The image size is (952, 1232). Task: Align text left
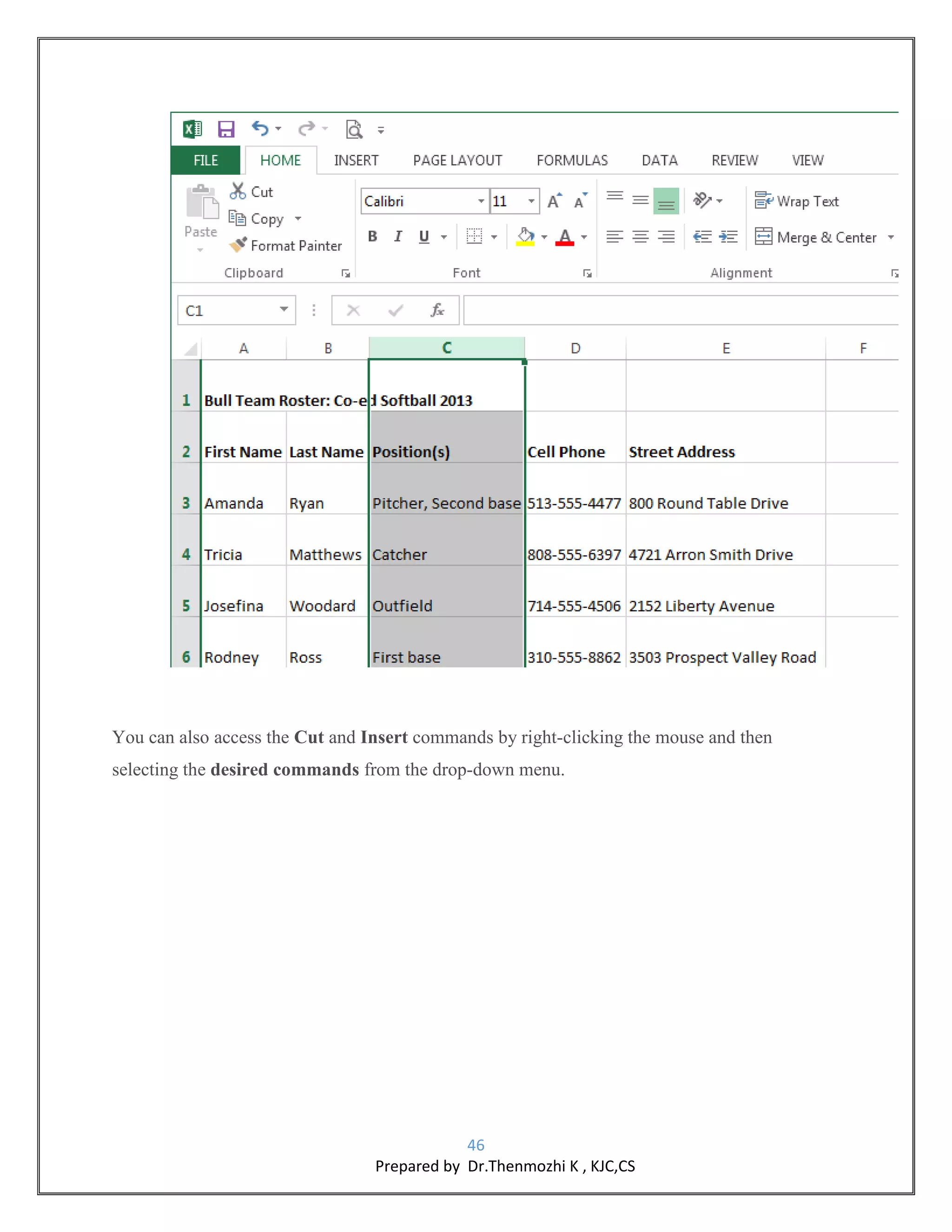coord(615,236)
